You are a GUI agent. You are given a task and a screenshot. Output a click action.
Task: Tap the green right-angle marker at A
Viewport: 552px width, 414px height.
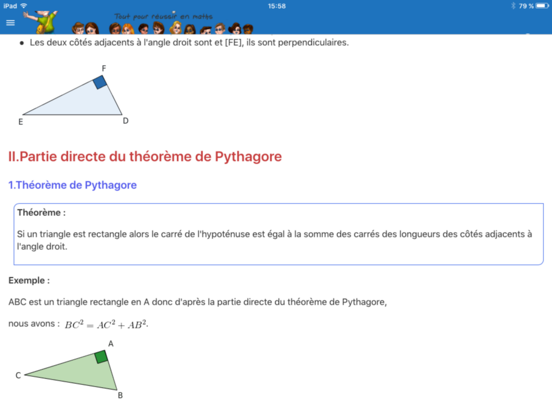(101, 357)
